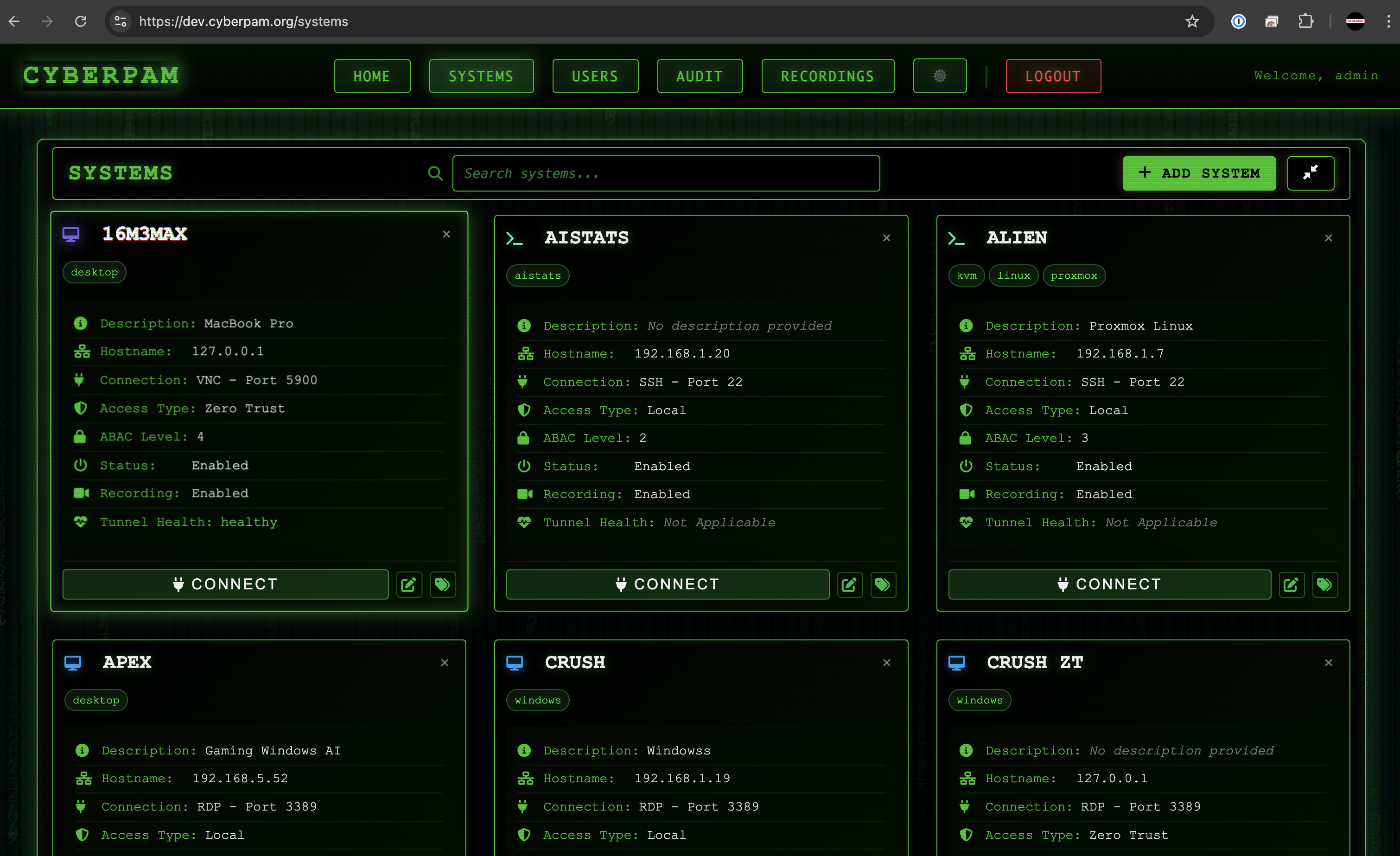Bookmark the page using the address bar star
1400x856 pixels.
point(1192,22)
